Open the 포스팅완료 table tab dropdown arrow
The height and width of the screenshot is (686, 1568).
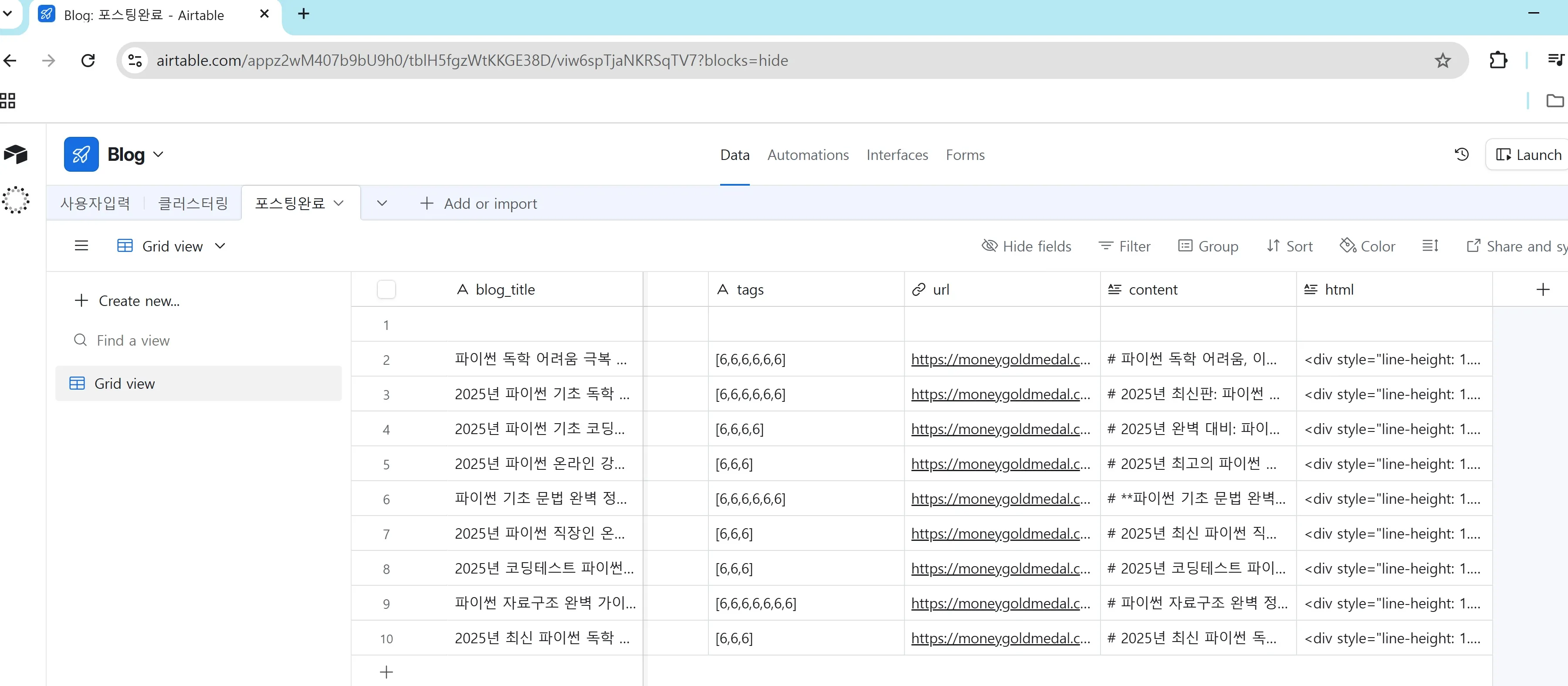339,203
